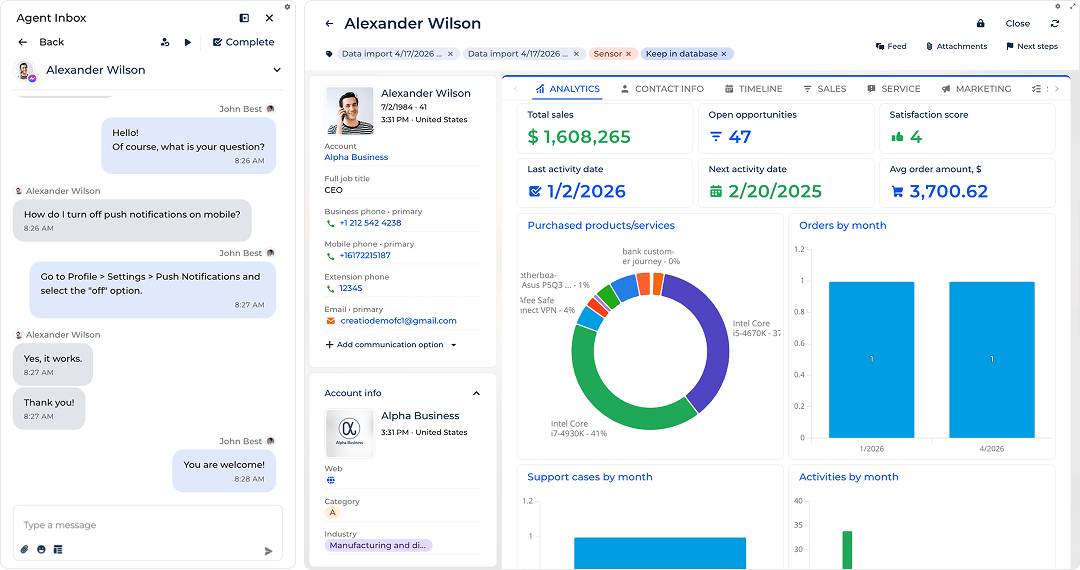The height and width of the screenshot is (570, 1080).
Task: Click Alpha Business logo thumbnail
Action: [x=349, y=434]
